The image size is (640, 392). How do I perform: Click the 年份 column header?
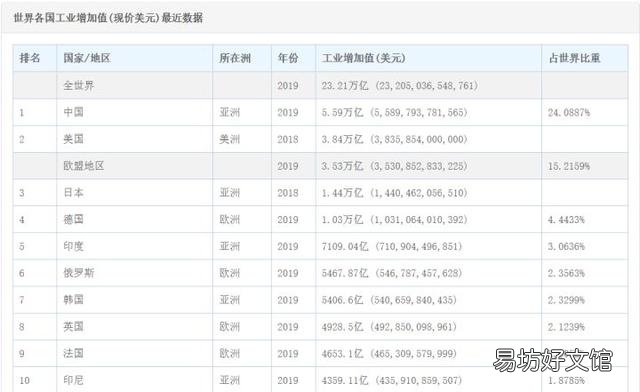pos(288,58)
